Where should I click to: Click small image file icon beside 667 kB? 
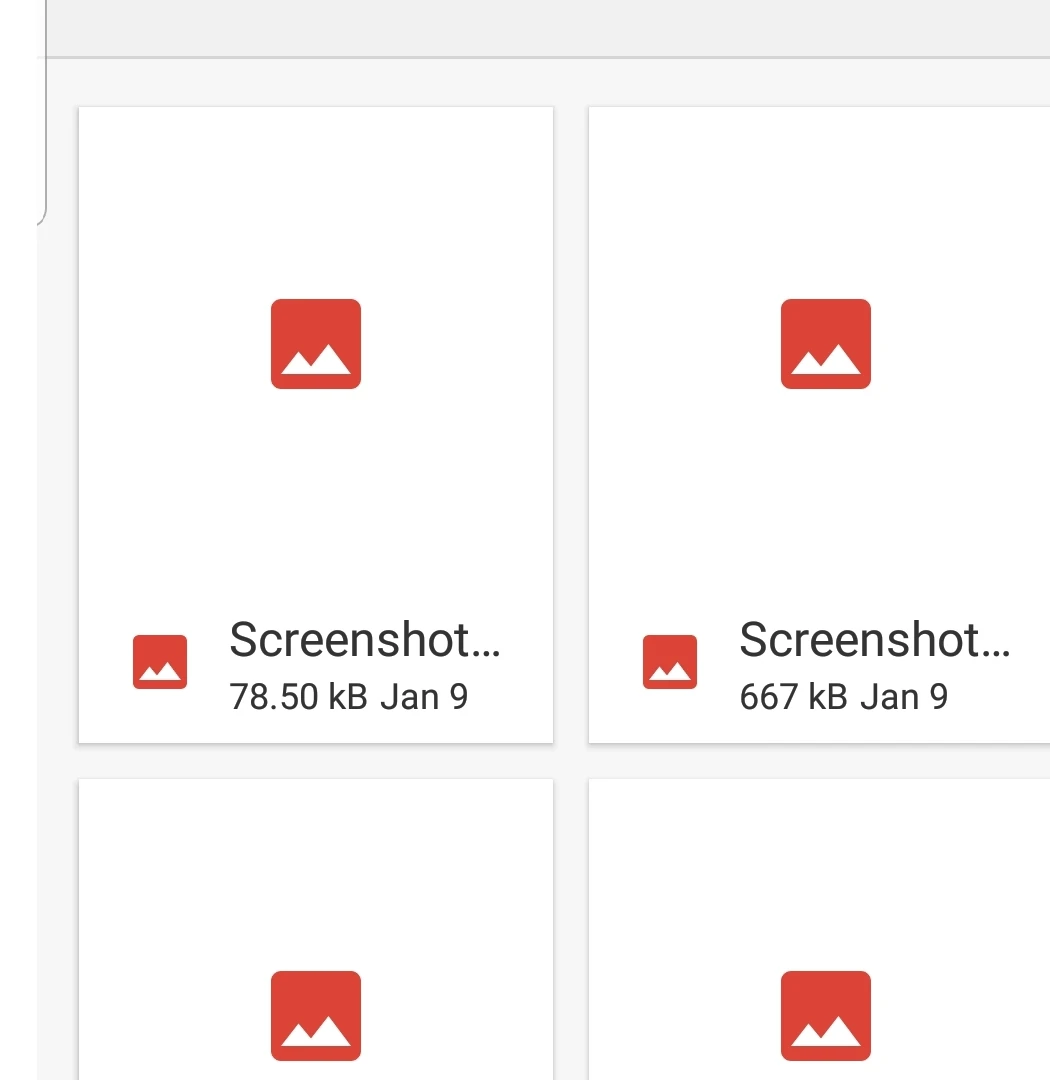click(x=669, y=662)
